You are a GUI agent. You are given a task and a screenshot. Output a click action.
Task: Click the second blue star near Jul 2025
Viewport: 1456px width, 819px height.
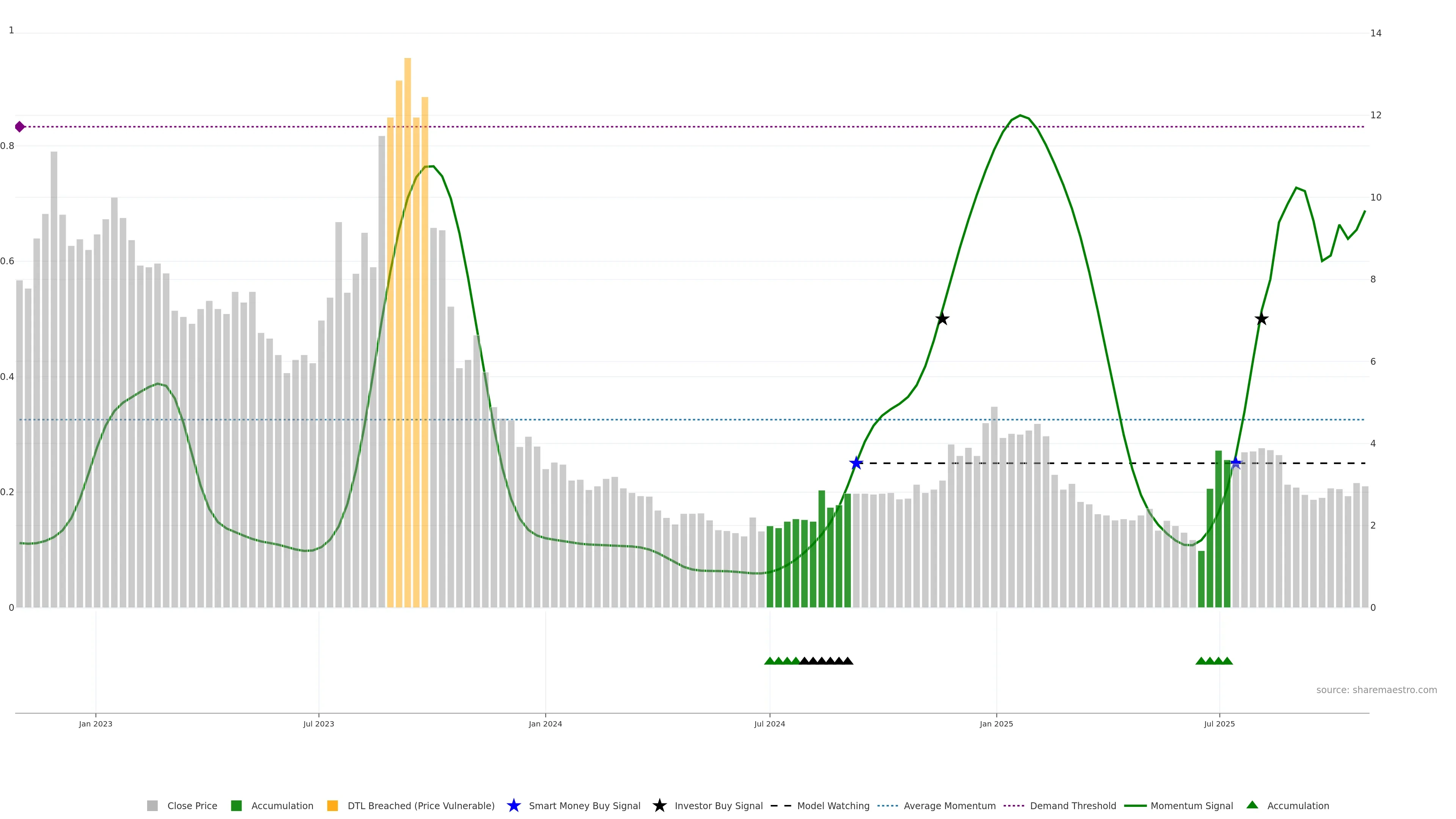[1236, 463]
